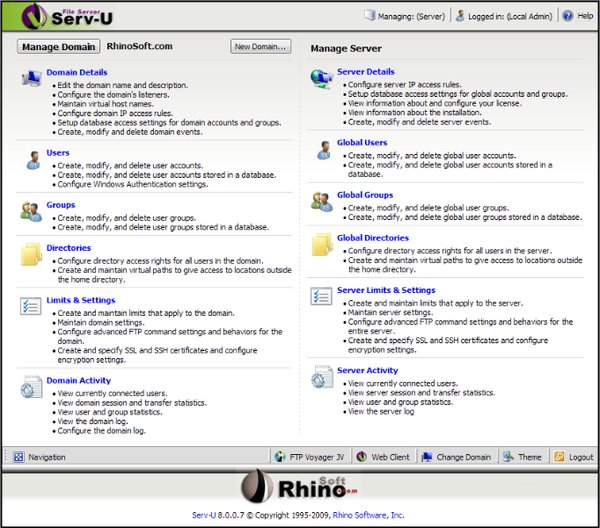
Task: Click the Navigation grid icon
Action: click(18, 457)
